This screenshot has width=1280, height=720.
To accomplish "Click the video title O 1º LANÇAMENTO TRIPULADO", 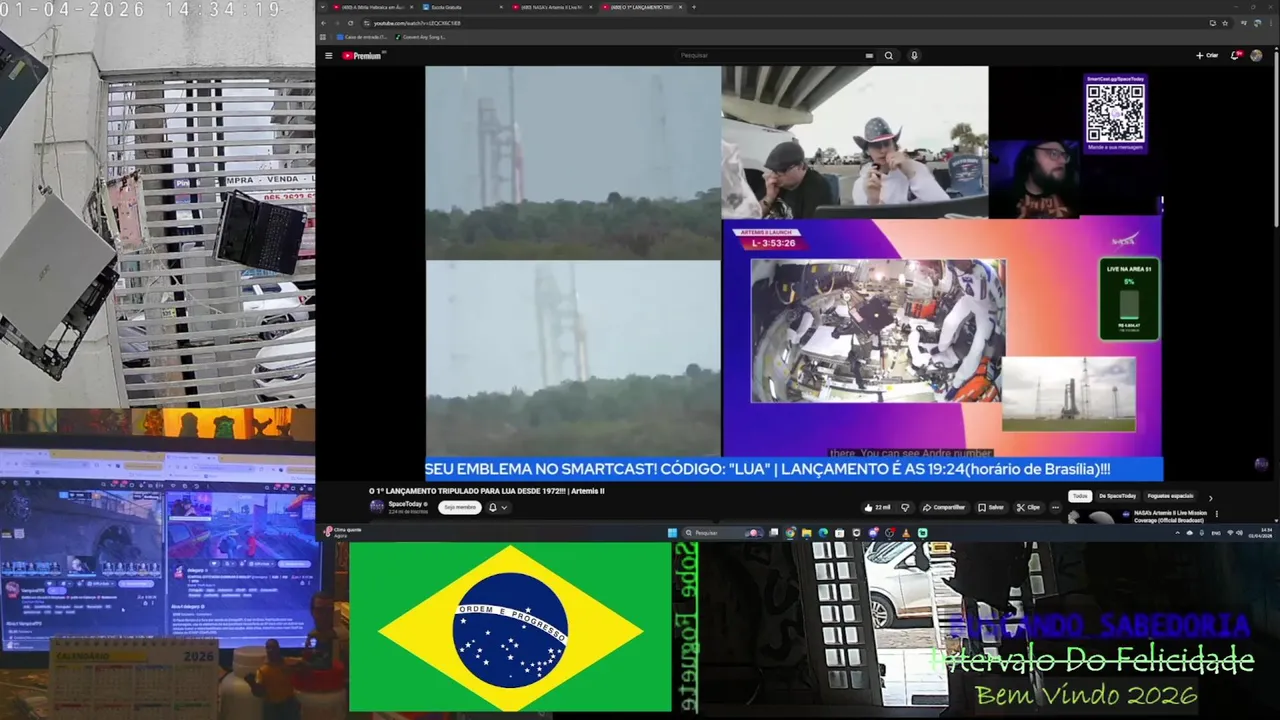I will pyautogui.click(x=486, y=491).
